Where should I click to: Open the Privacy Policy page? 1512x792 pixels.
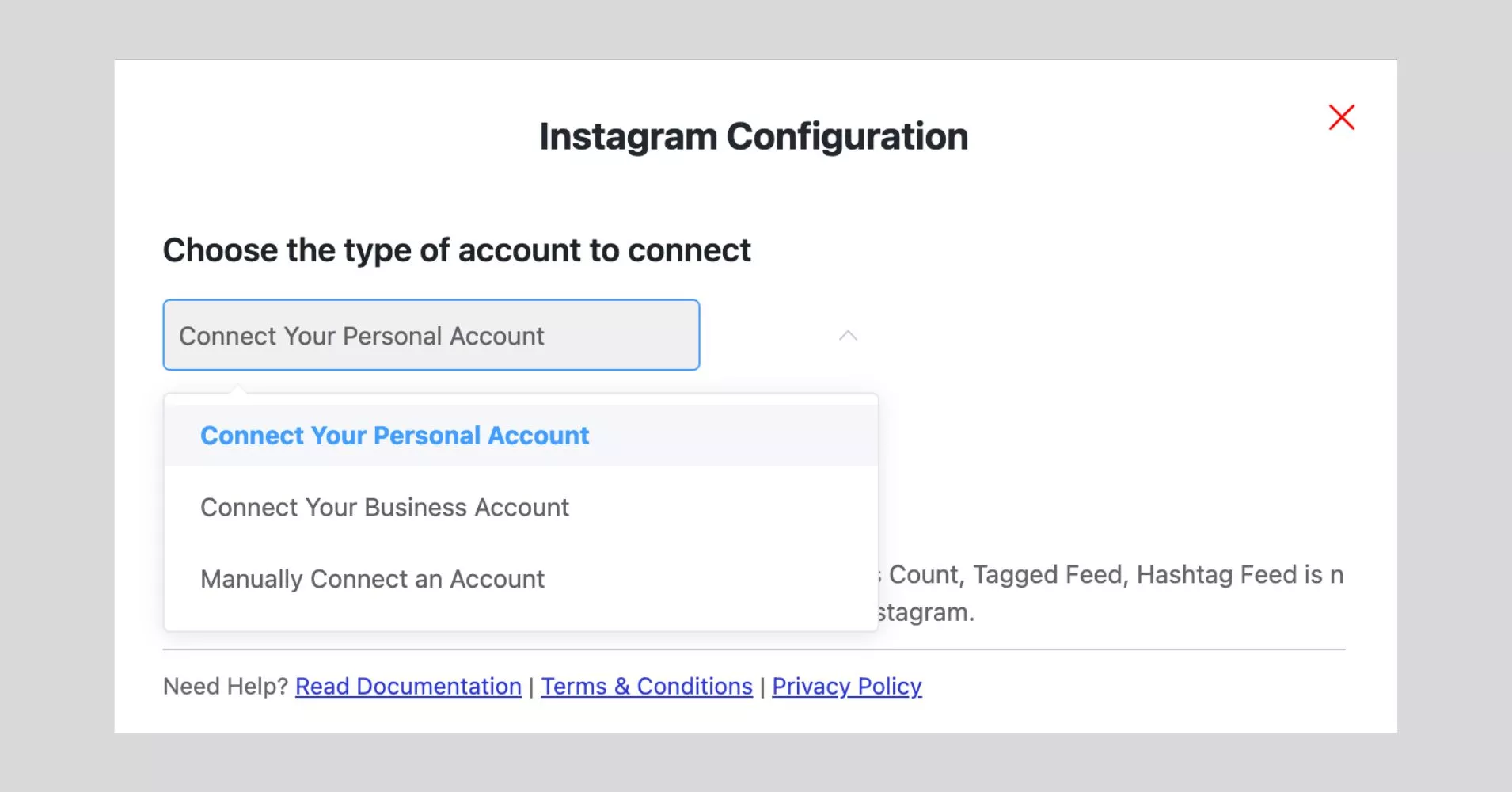pyautogui.click(x=847, y=686)
